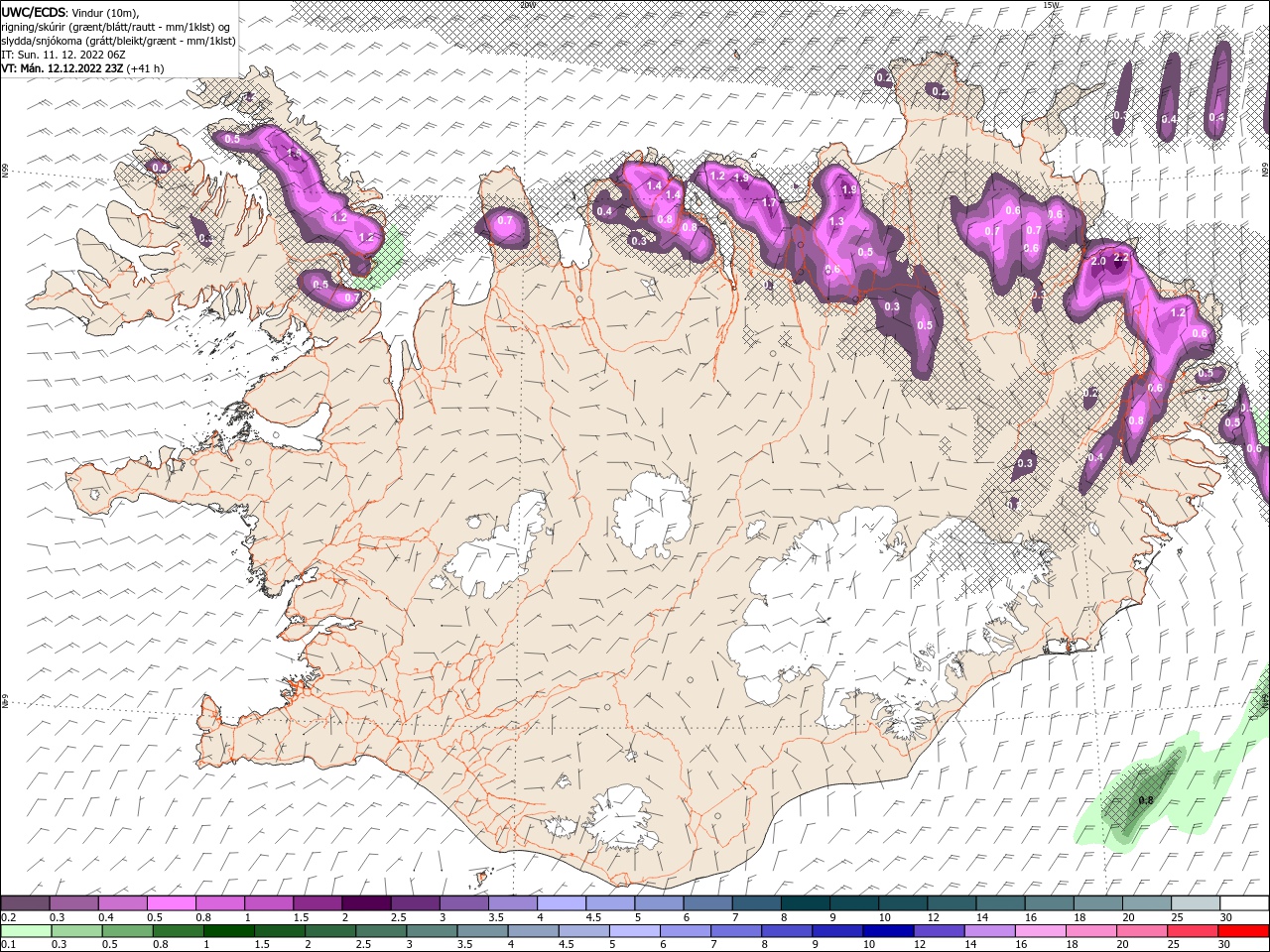Select the bright red swatch ending the rain scale

point(1243,930)
